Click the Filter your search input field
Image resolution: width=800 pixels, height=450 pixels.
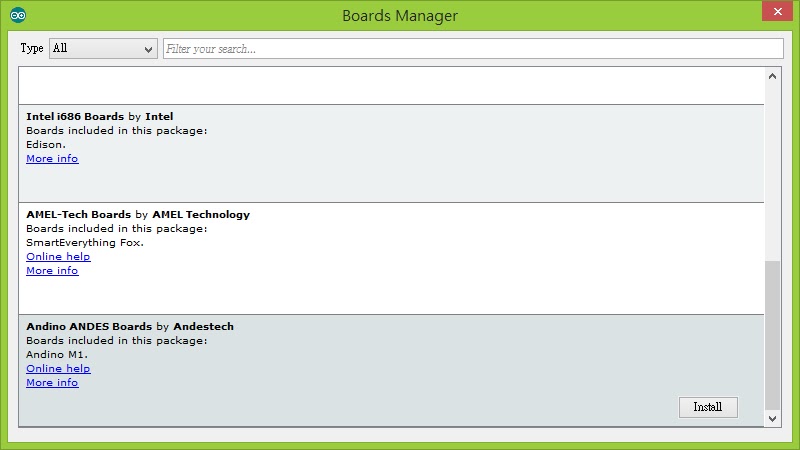tap(473, 48)
